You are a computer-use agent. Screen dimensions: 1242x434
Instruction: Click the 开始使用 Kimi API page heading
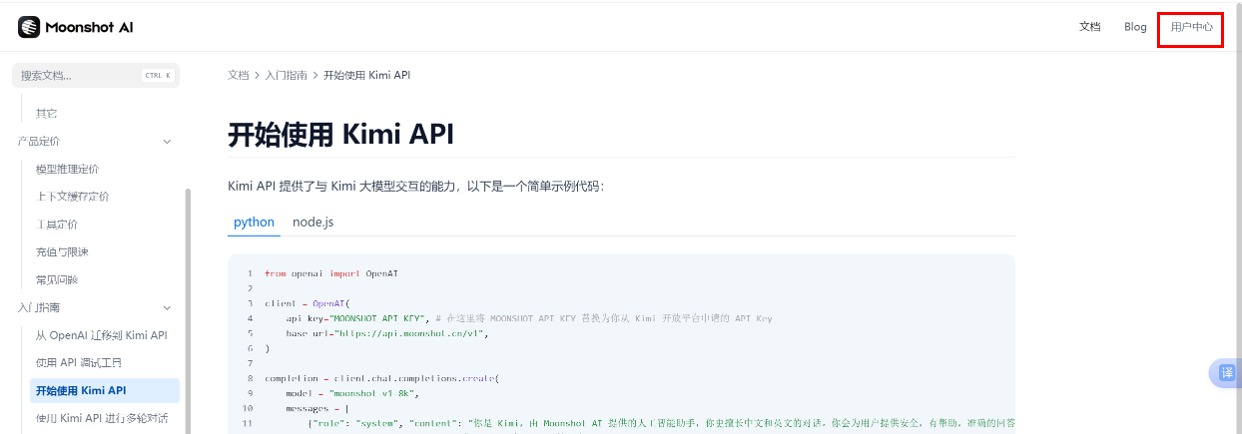pyautogui.click(x=341, y=134)
